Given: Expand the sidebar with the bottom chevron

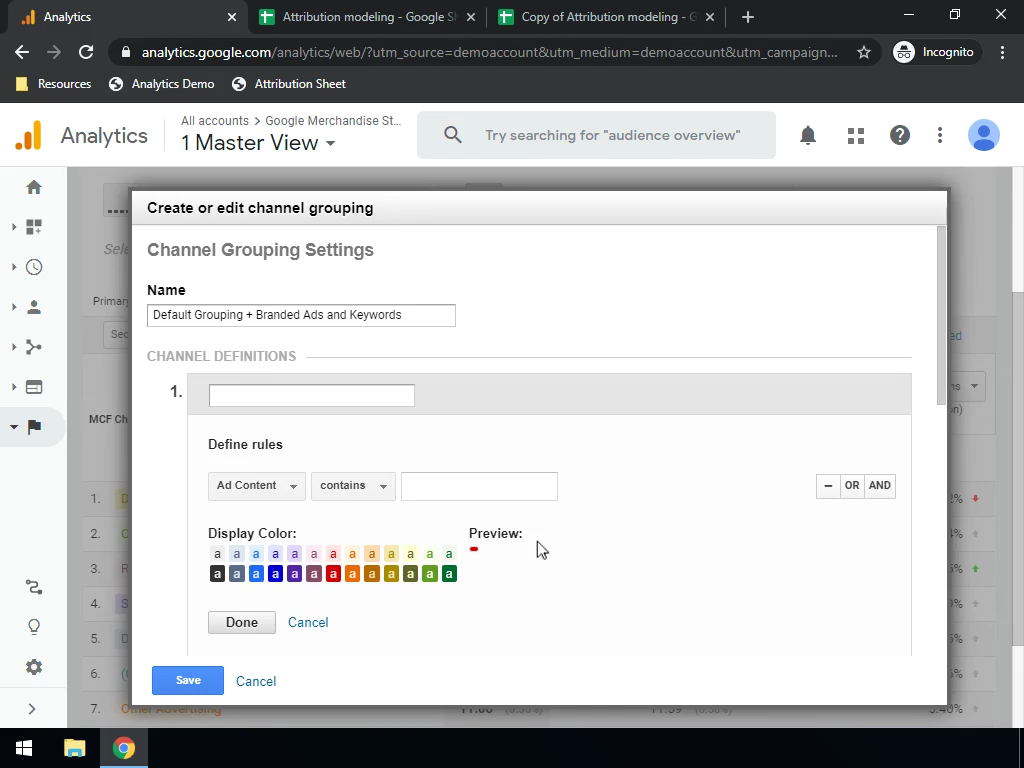Looking at the screenshot, I should (32, 709).
